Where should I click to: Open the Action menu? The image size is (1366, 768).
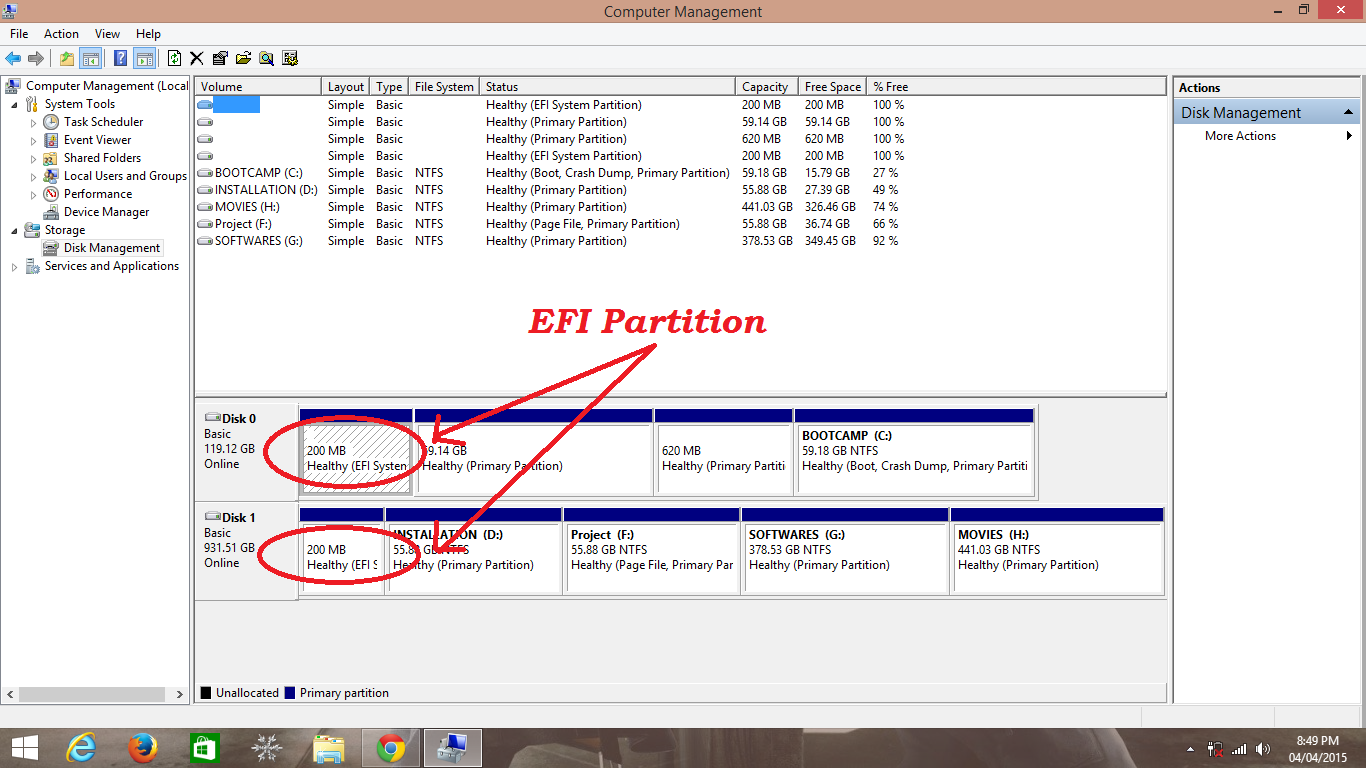click(x=61, y=34)
